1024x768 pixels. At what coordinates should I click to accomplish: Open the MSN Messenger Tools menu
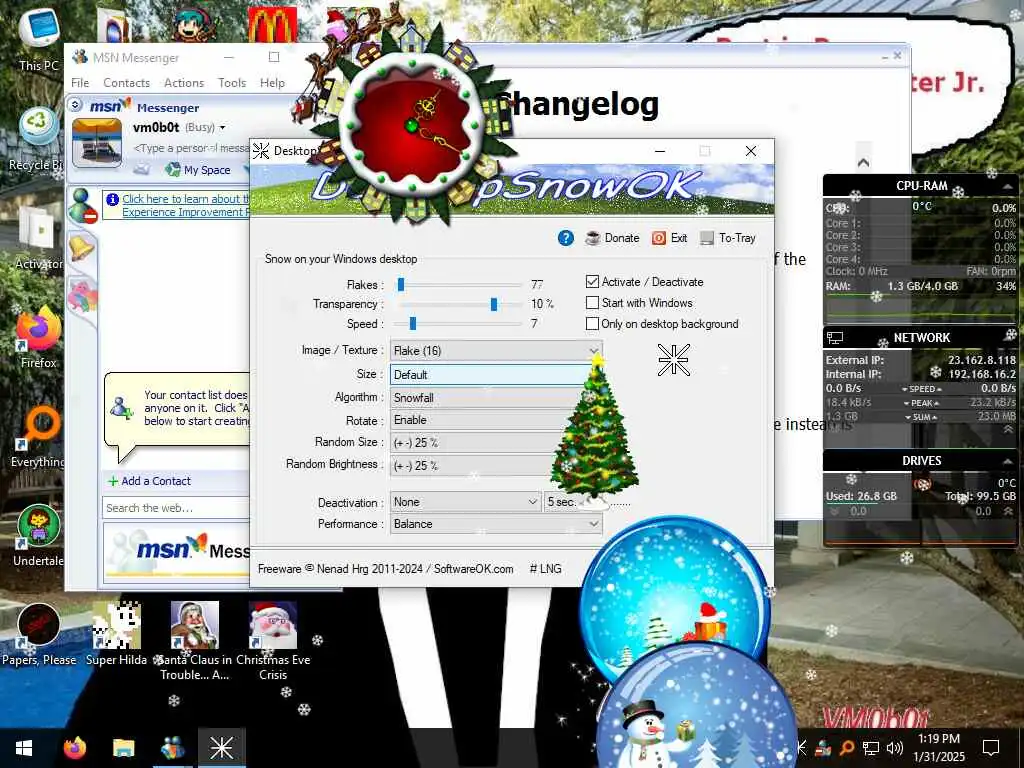pos(232,83)
